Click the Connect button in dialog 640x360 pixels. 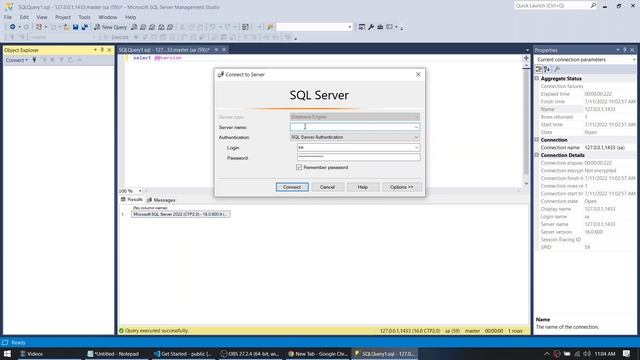292,187
